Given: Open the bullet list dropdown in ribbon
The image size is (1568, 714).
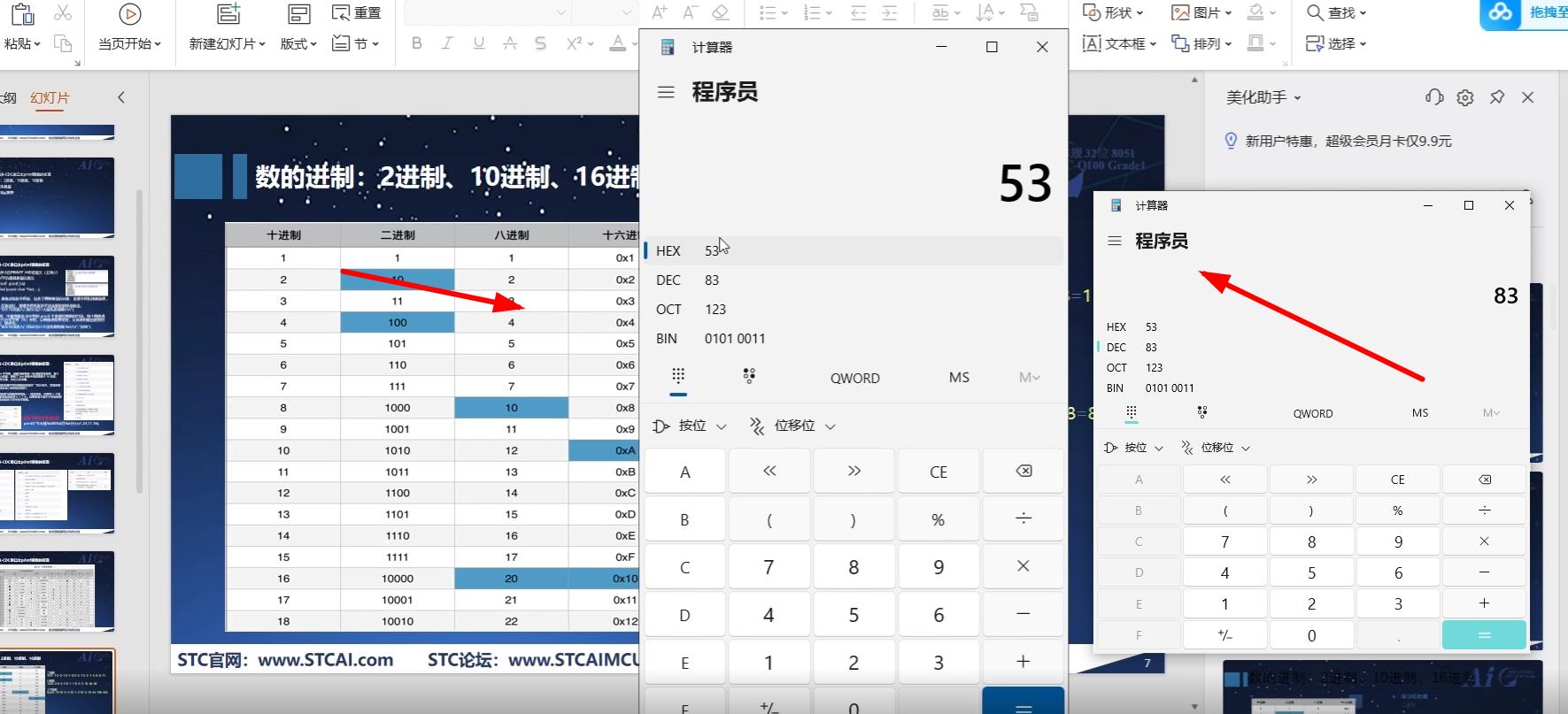Looking at the screenshot, I should (x=773, y=12).
